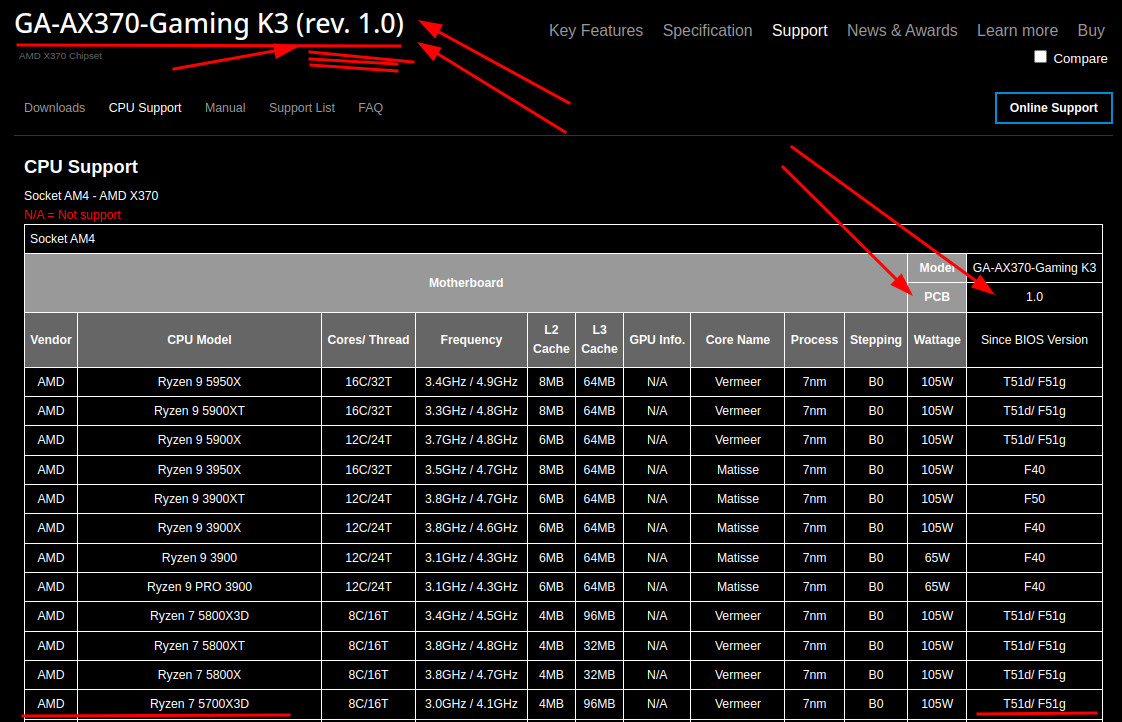Click the Online Support button
The width and height of the screenshot is (1122, 722).
click(x=1053, y=107)
